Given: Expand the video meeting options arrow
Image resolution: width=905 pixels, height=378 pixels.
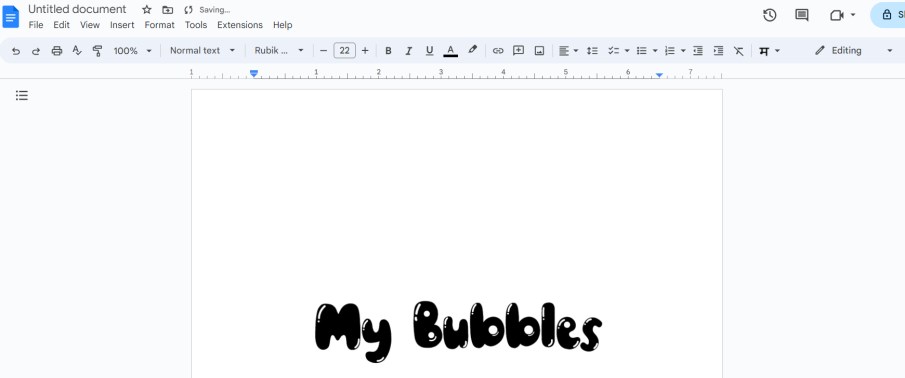Looking at the screenshot, I should 853,16.
